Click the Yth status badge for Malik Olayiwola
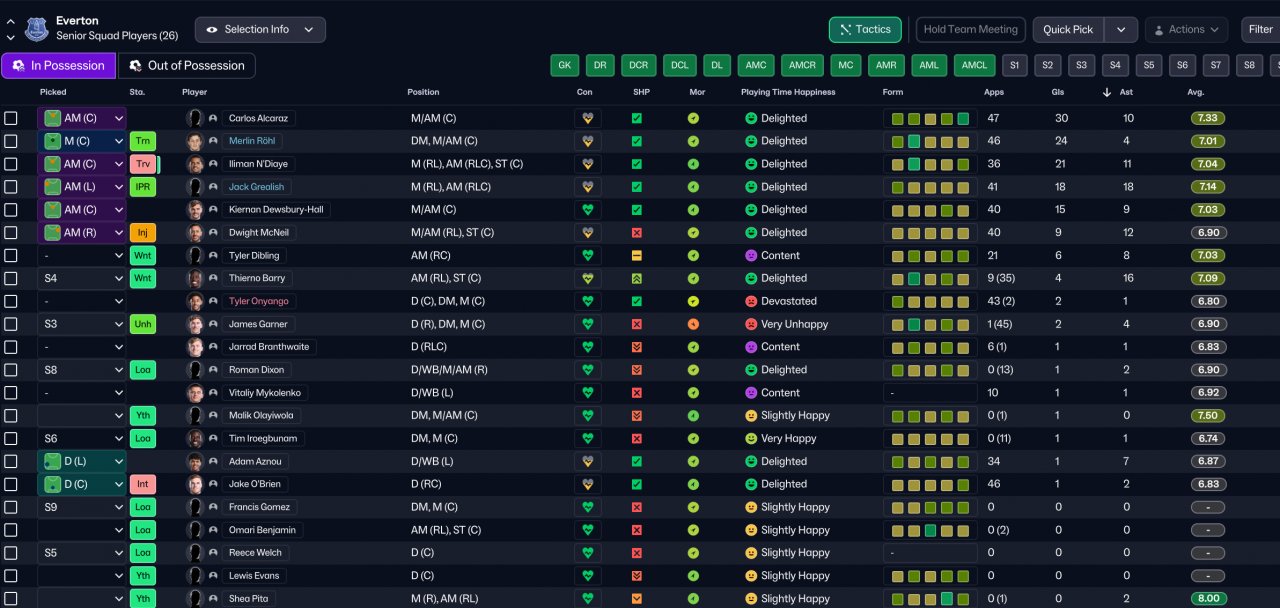 (143, 416)
